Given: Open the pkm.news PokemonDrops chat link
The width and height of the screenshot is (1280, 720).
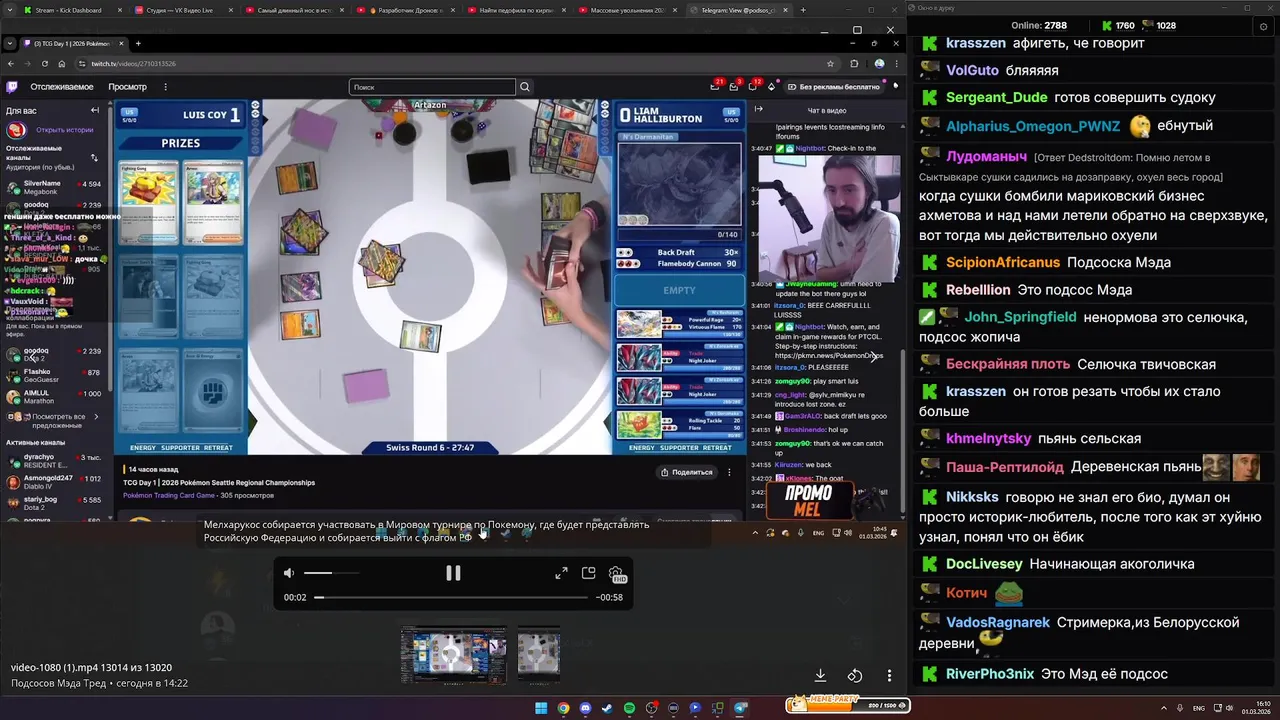Looking at the screenshot, I should 829,355.
